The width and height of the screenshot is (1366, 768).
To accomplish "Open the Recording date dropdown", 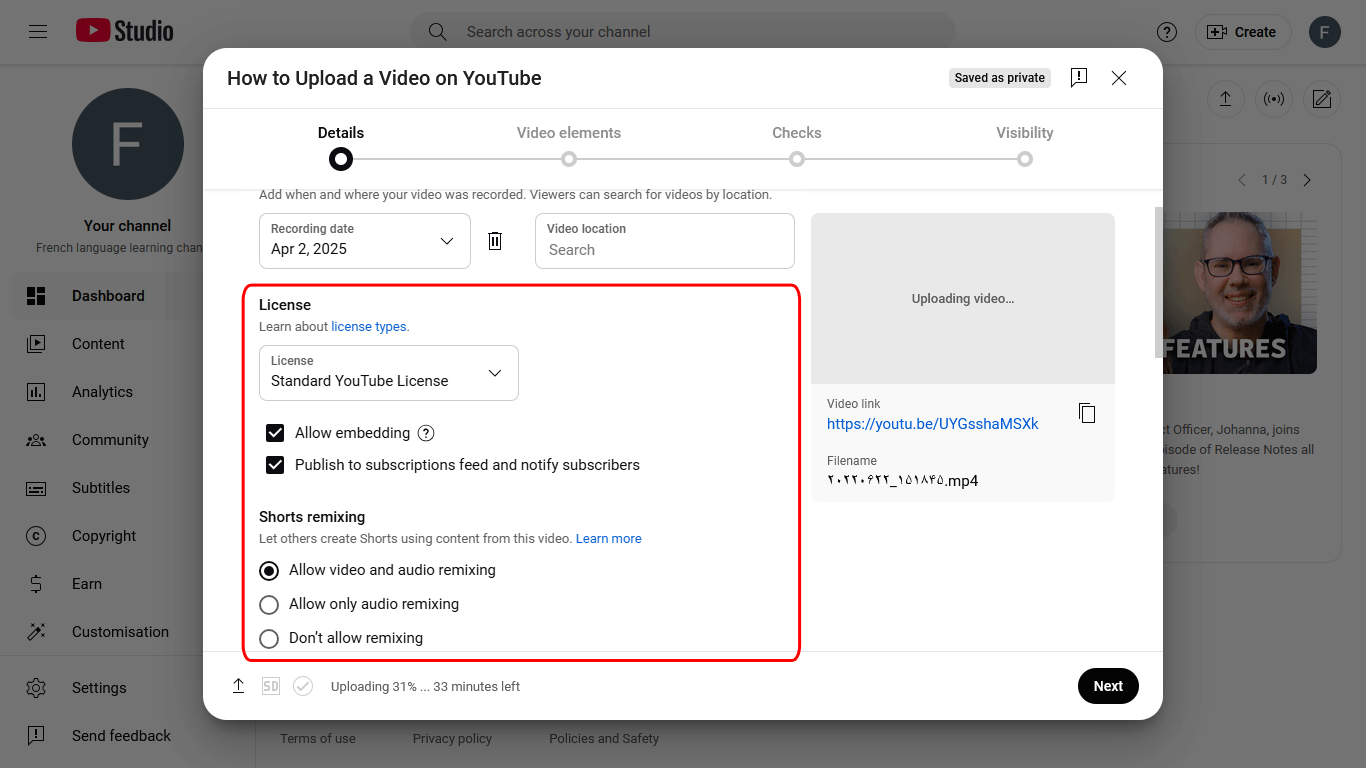I will [365, 241].
